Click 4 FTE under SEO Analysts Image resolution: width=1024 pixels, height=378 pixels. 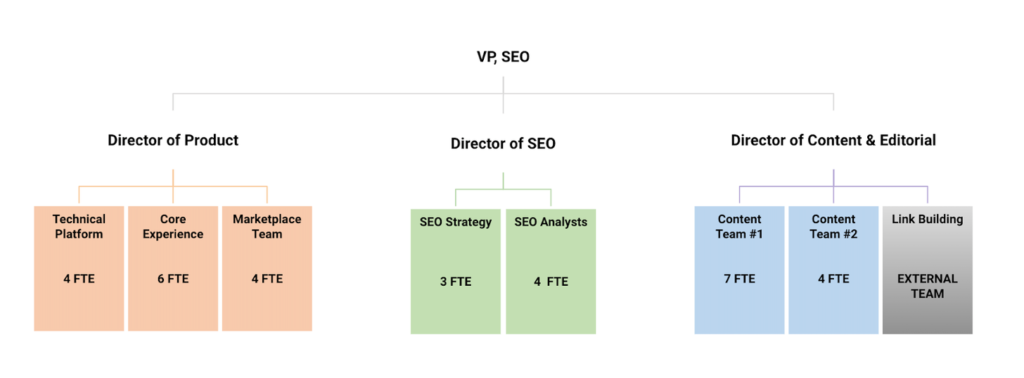pyautogui.click(x=551, y=282)
